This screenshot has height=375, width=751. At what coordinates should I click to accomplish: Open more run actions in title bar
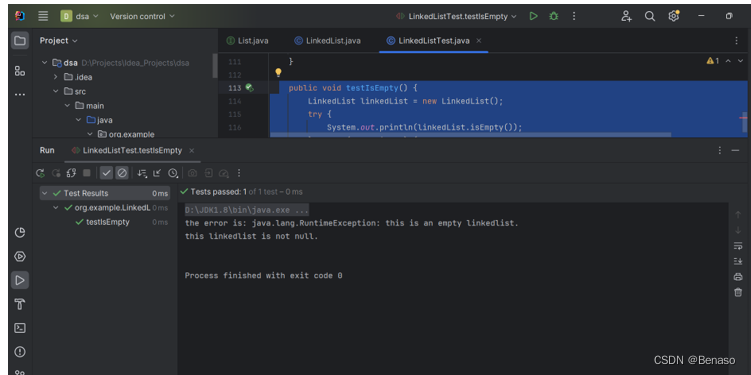click(574, 16)
